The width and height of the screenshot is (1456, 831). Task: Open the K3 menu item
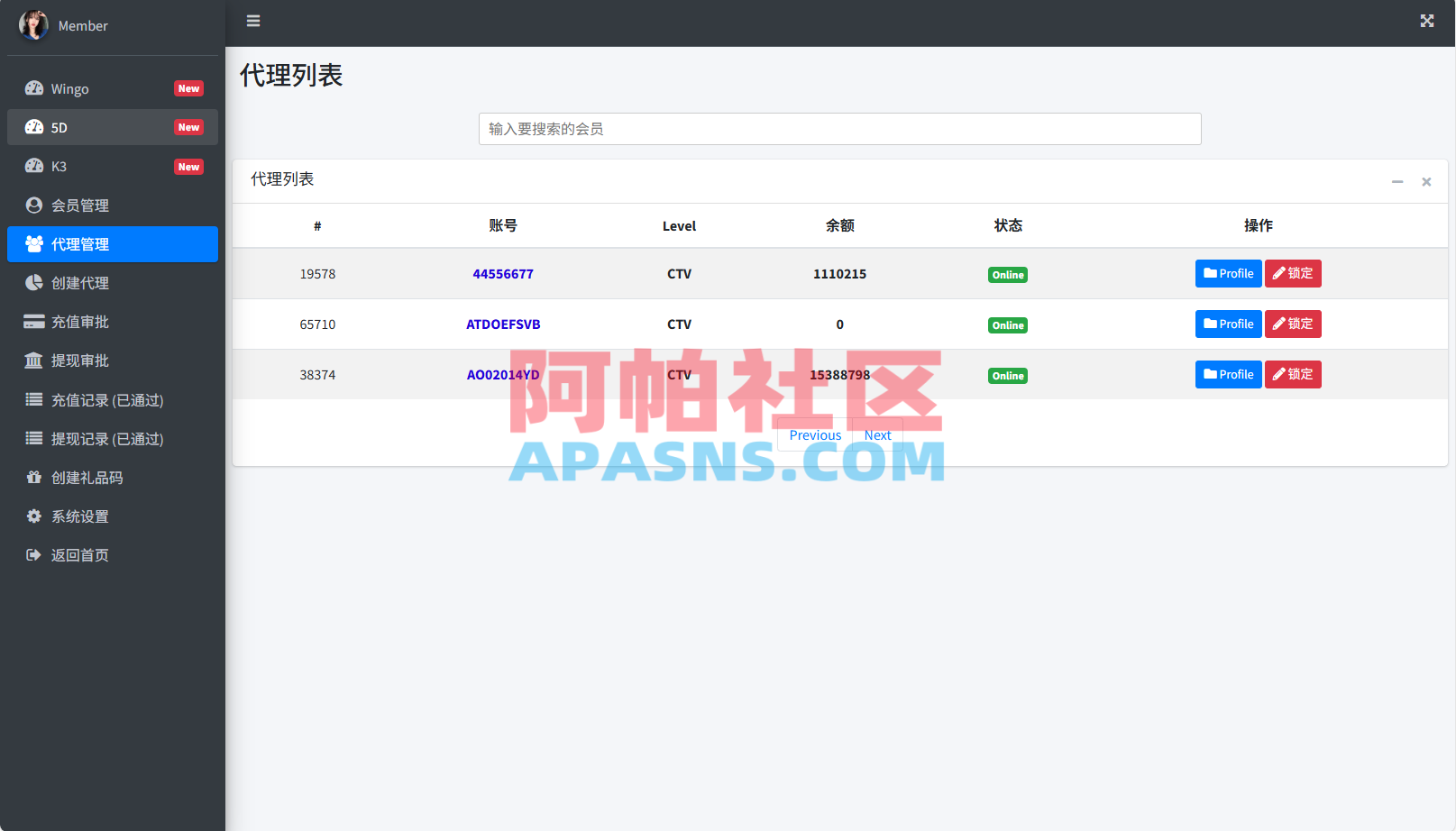click(113, 166)
